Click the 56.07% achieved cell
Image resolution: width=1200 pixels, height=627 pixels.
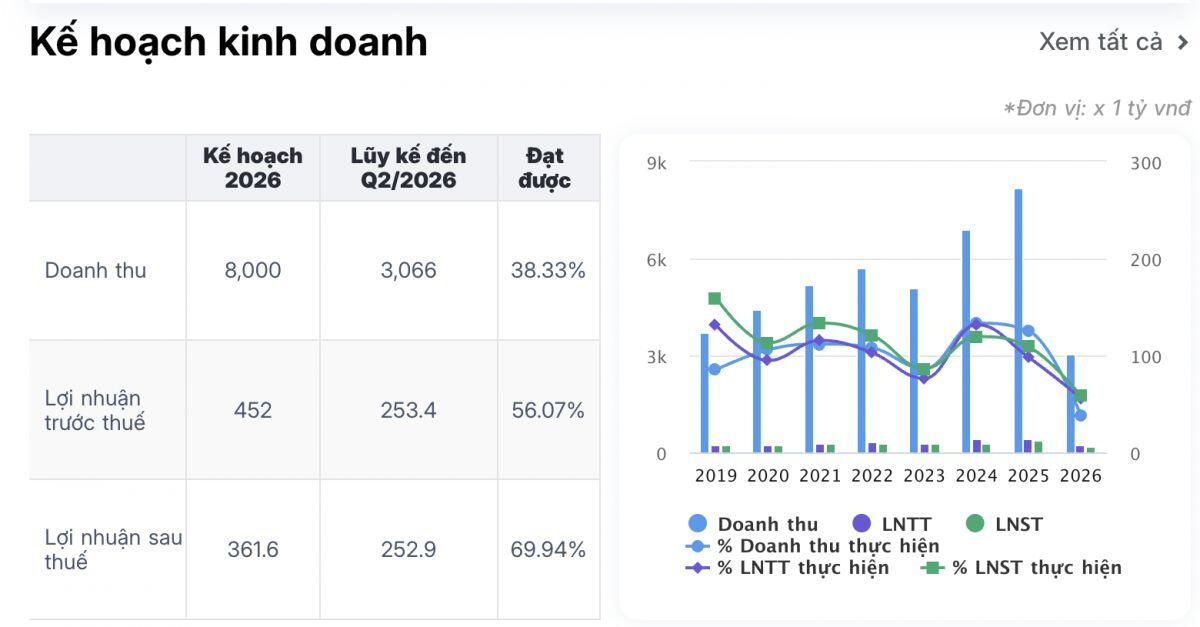click(x=549, y=410)
